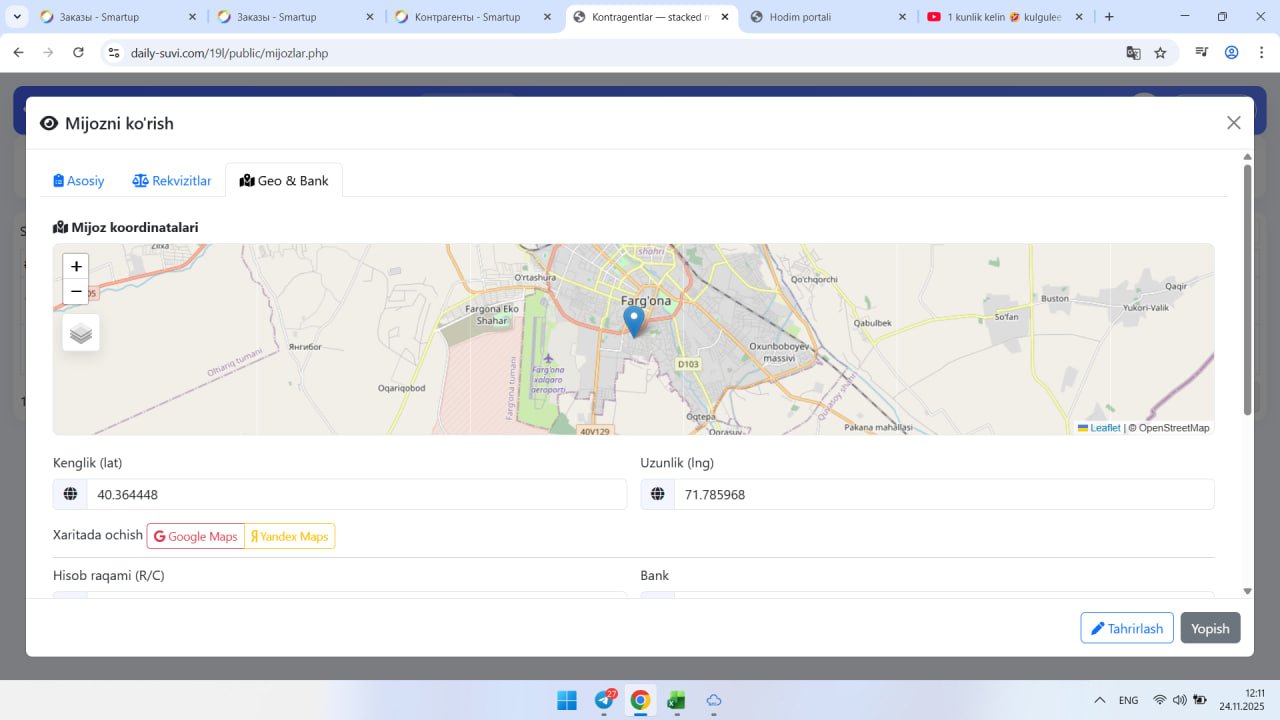Viewport: 1280px width, 720px height.
Task: Open Excel from the taskbar
Action: (x=676, y=700)
